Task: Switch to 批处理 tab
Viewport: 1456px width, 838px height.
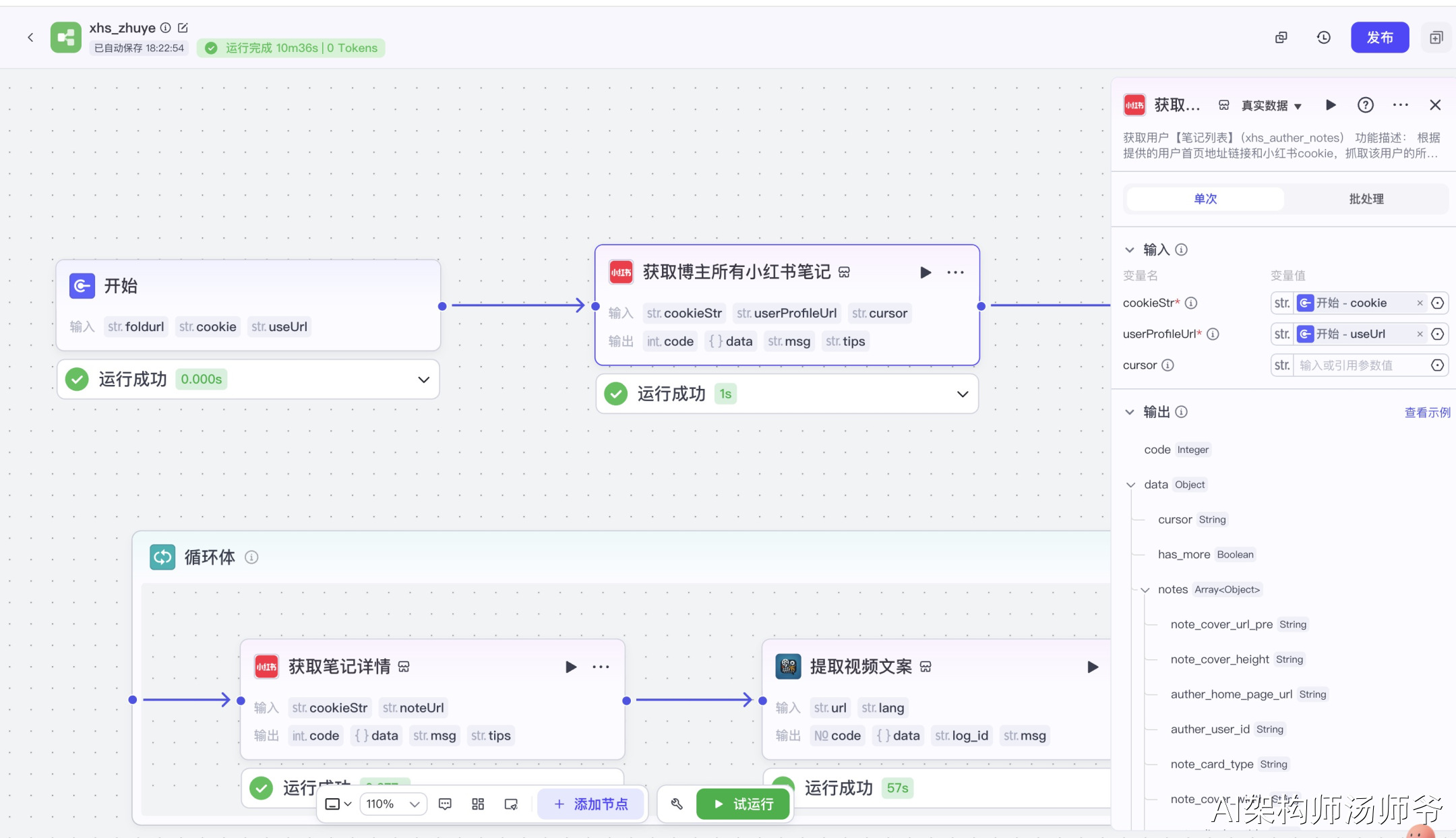Action: point(1366,199)
